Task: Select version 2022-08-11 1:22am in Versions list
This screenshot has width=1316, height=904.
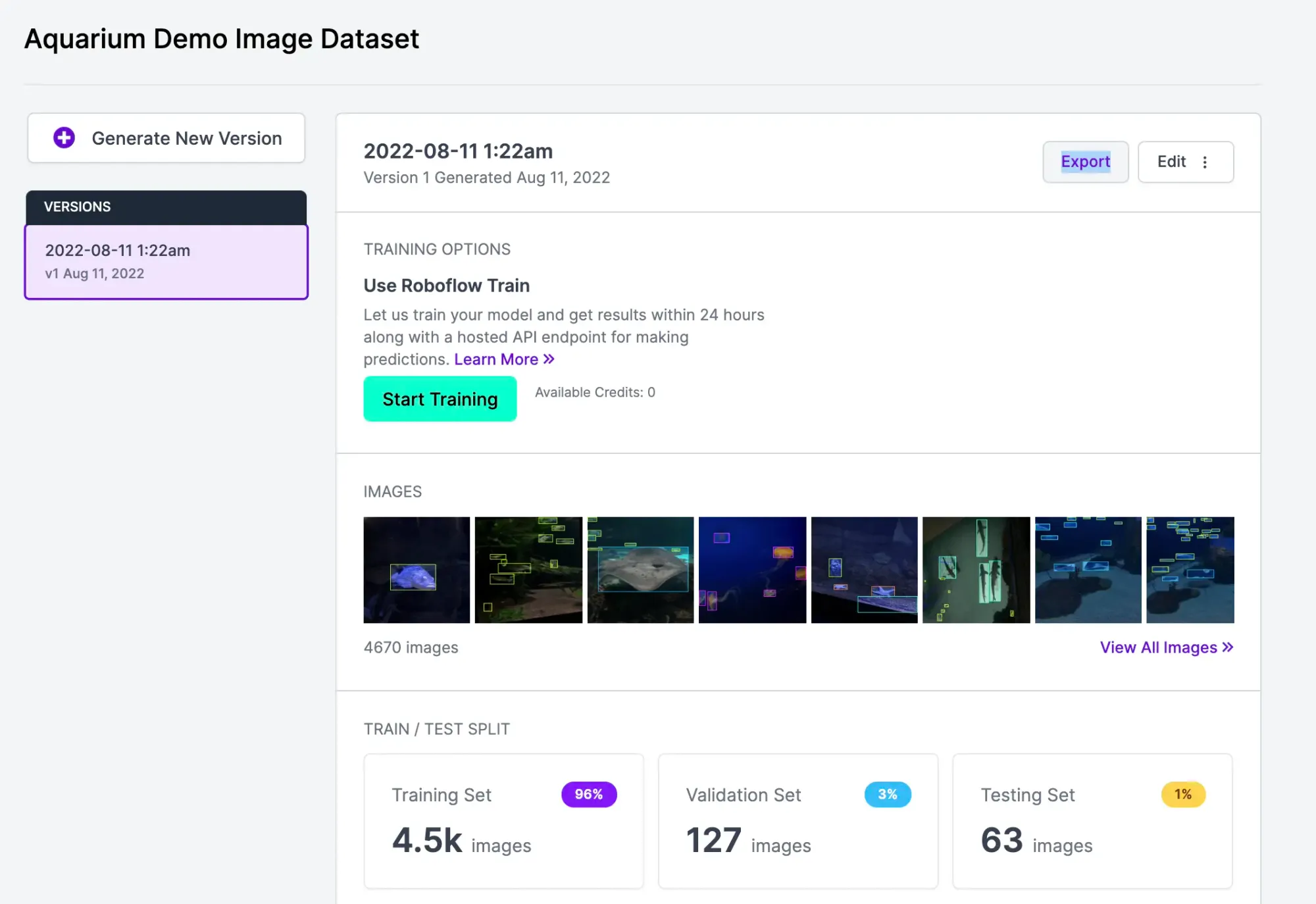Action: click(166, 262)
